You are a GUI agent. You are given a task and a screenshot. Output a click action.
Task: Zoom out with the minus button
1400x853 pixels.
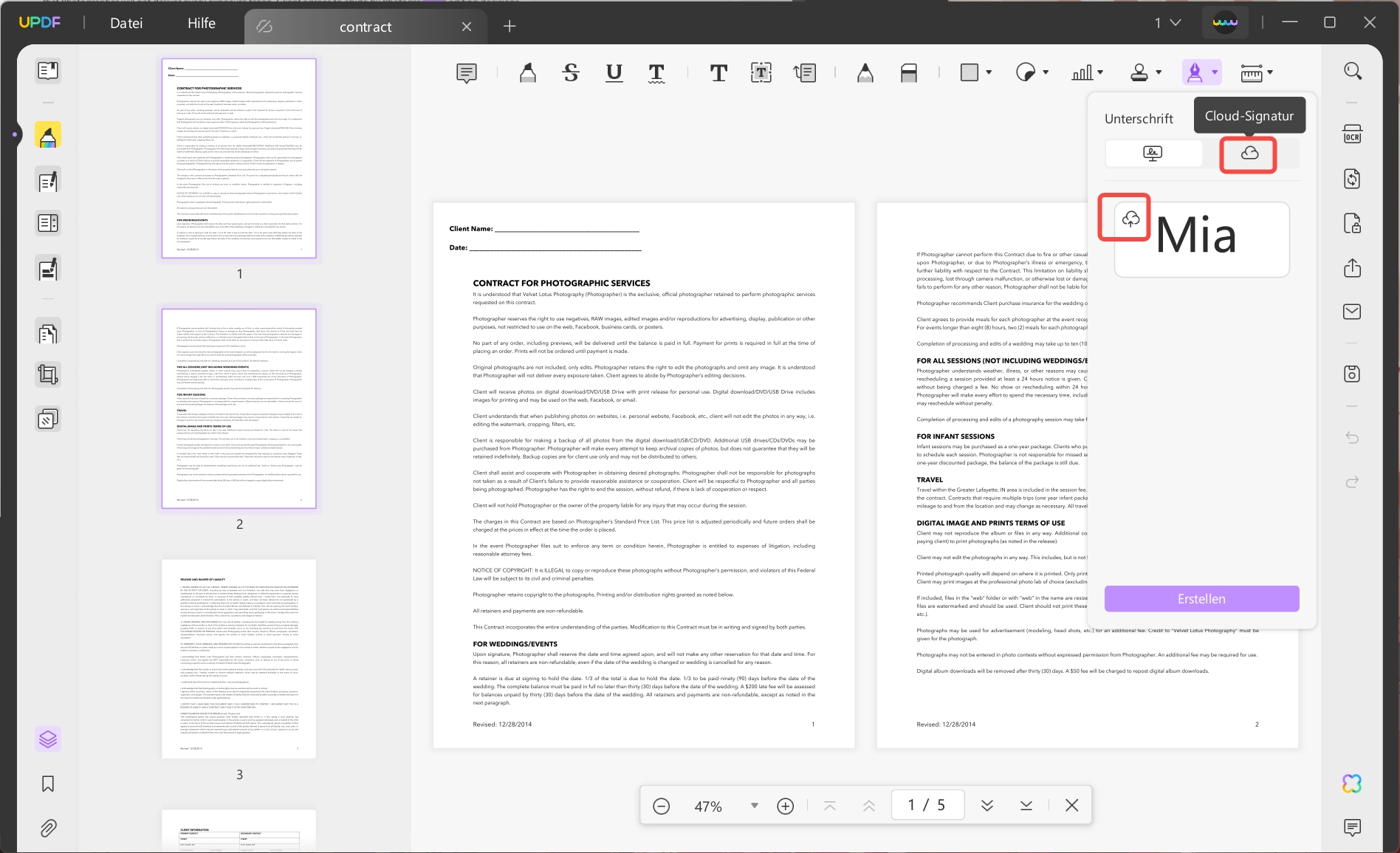pyautogui.click(x=662, y=806)
